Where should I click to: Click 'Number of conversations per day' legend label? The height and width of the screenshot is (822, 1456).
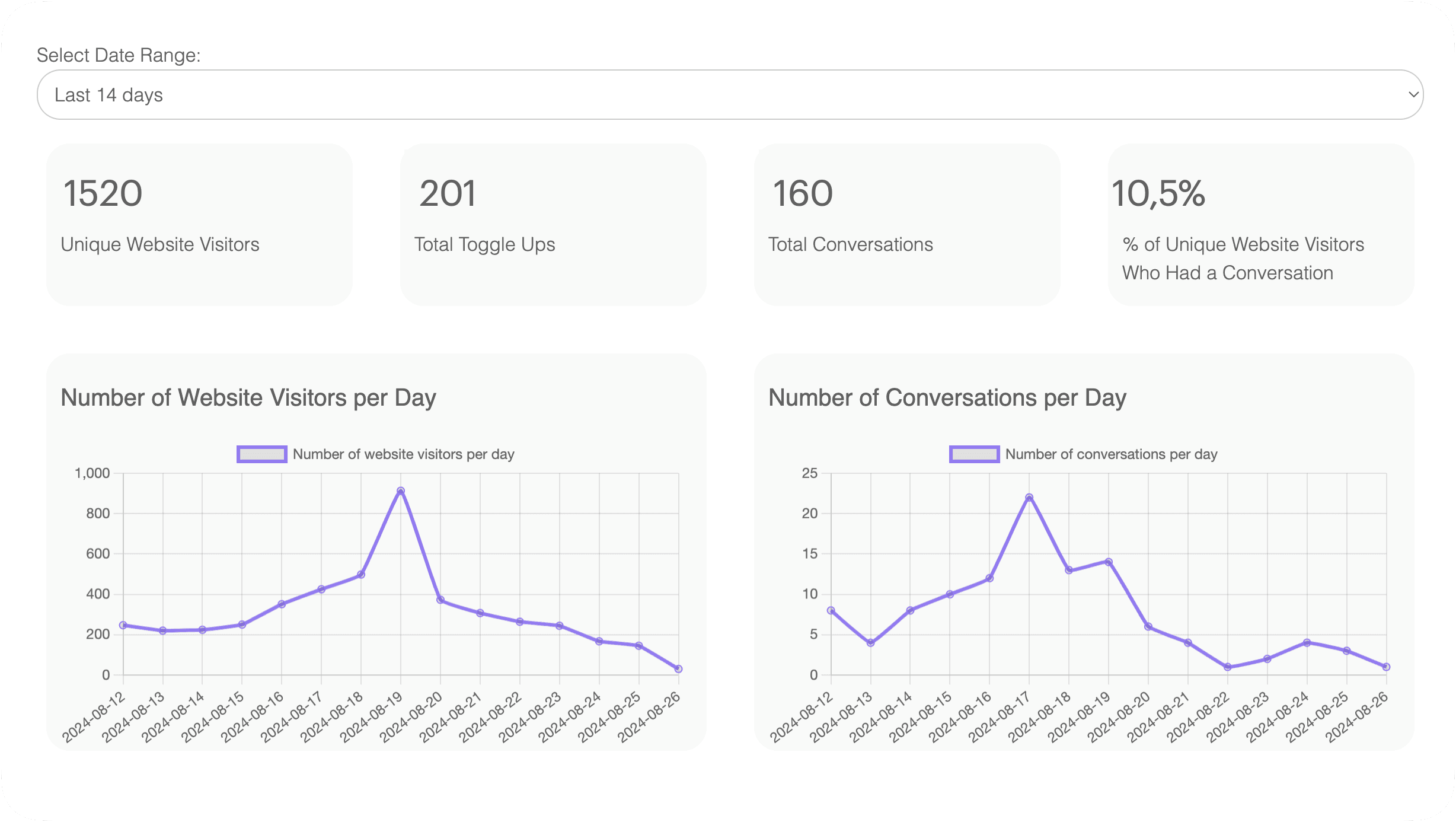(1111, 454)
